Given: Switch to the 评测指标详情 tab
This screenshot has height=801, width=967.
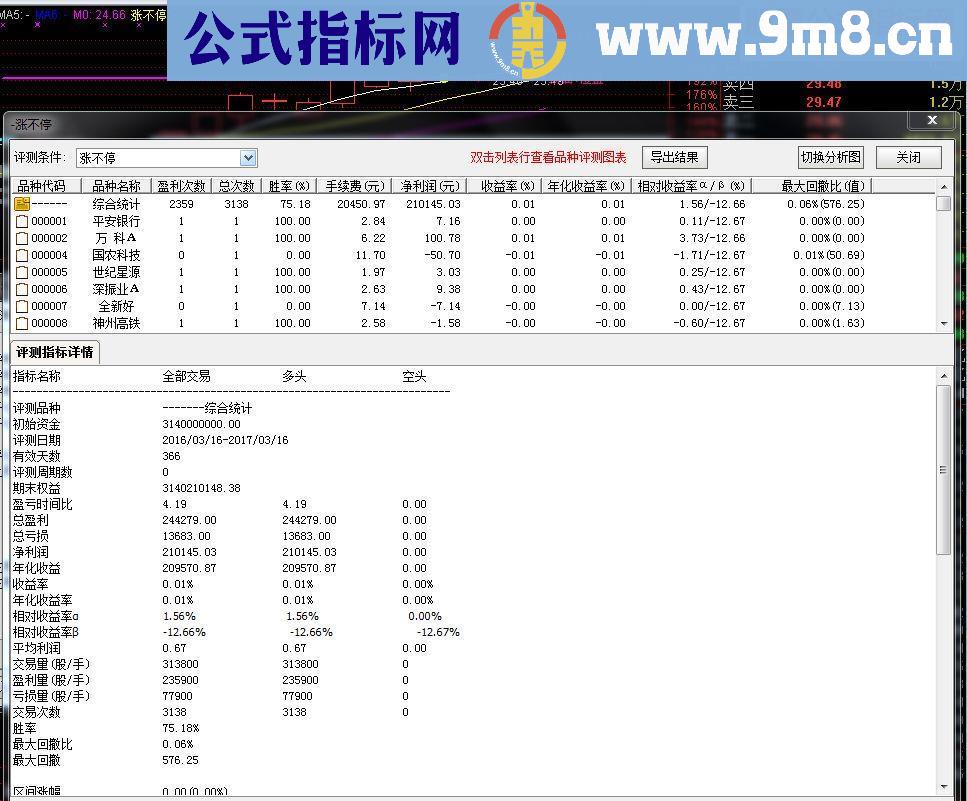Looking at the screenshot, I should 54,352.
